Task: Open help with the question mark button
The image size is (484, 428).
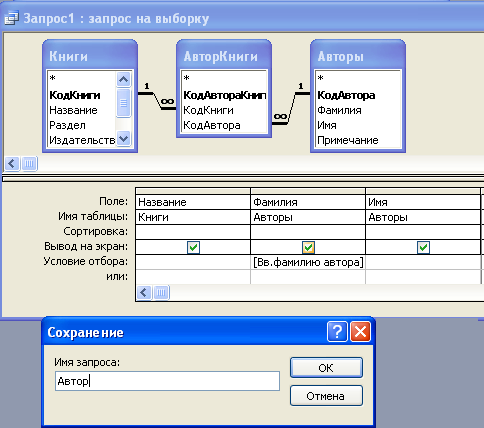Action: pyautogui.click(x=337, y=332)
